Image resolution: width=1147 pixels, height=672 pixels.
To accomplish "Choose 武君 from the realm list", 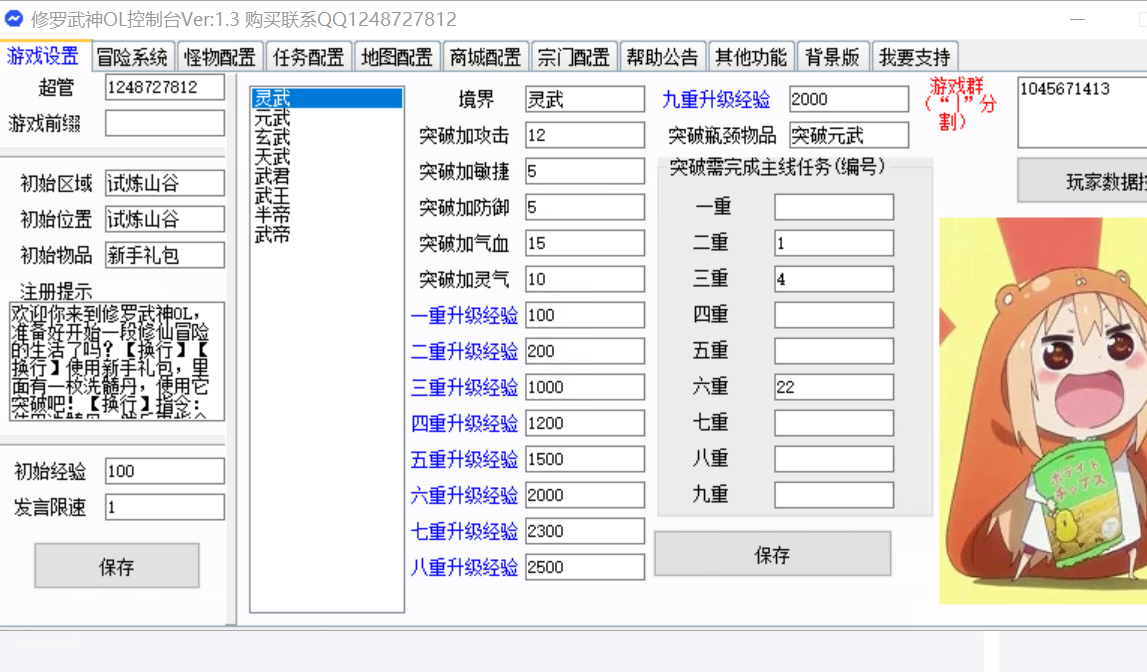I will click(x=272, y=176).
